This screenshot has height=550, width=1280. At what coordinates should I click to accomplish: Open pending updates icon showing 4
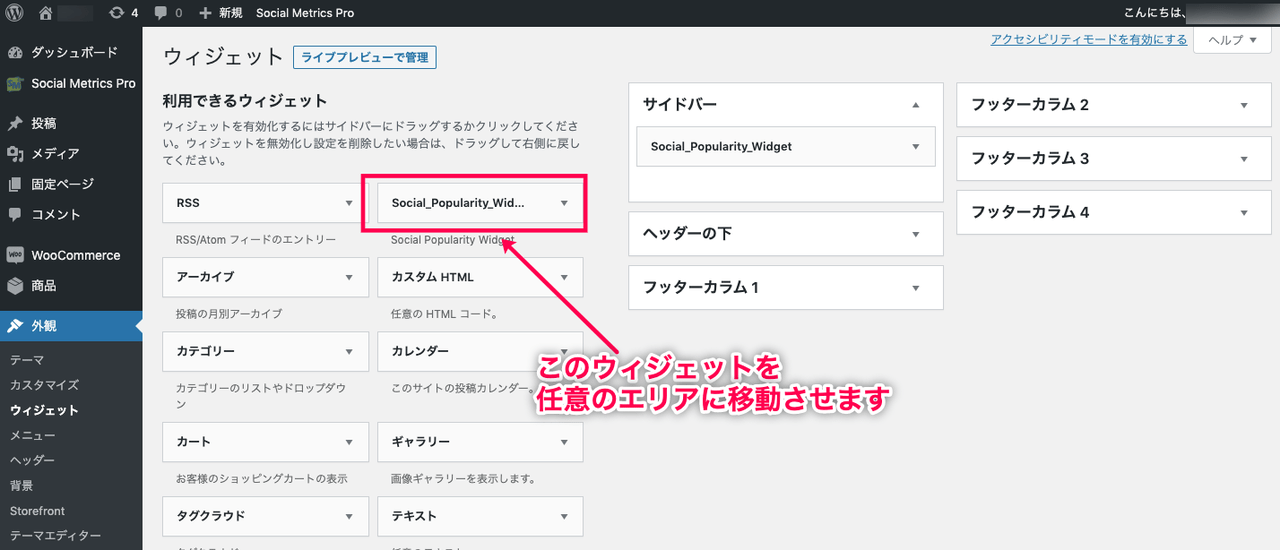(x=123, y=13)
